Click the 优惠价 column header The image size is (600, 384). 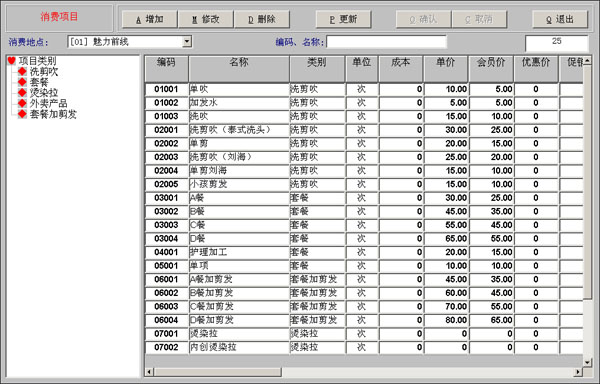pos(536,68)
